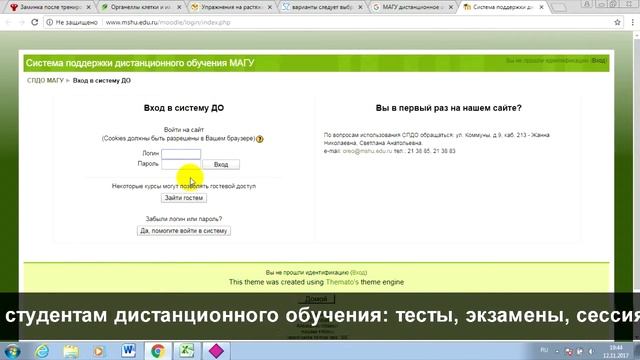Reload the page with the refresh icon
Viewport: 640px width, 360px height.
coord(35,22)
